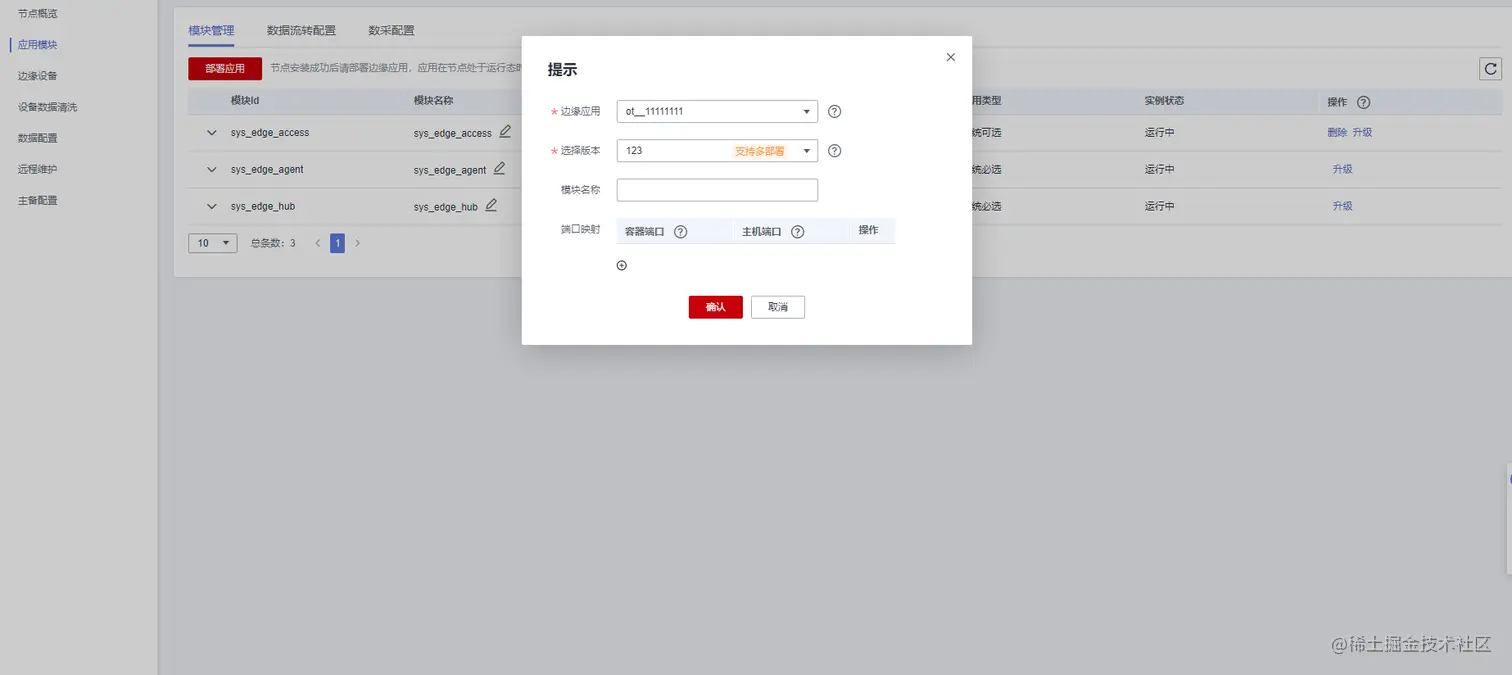The image size is (1512, 675).
Task: Click the 部署应用 button
Action: pos(225,69)
